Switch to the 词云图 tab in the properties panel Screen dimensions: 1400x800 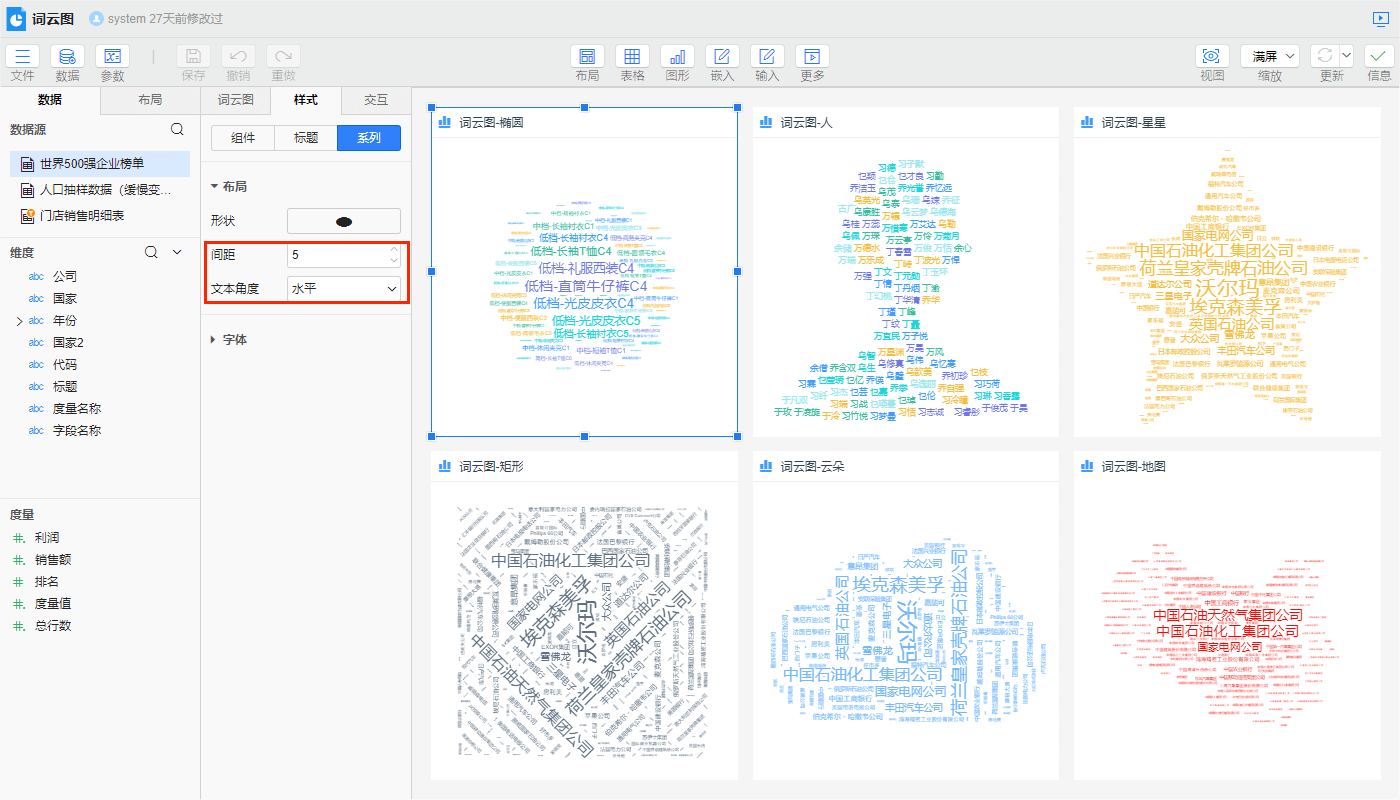pos(235,100)
